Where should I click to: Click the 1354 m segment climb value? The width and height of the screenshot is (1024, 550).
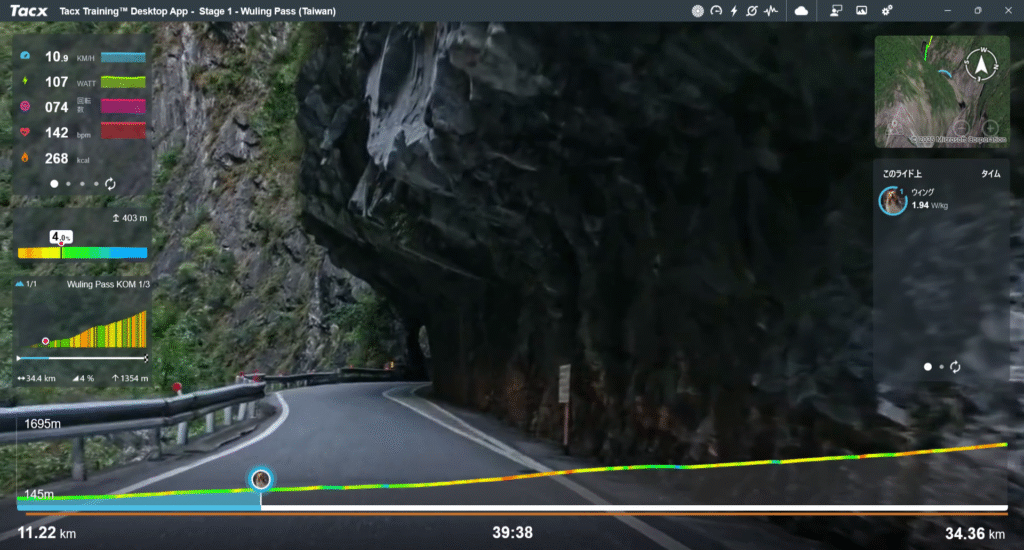click(x=130, y=378)
